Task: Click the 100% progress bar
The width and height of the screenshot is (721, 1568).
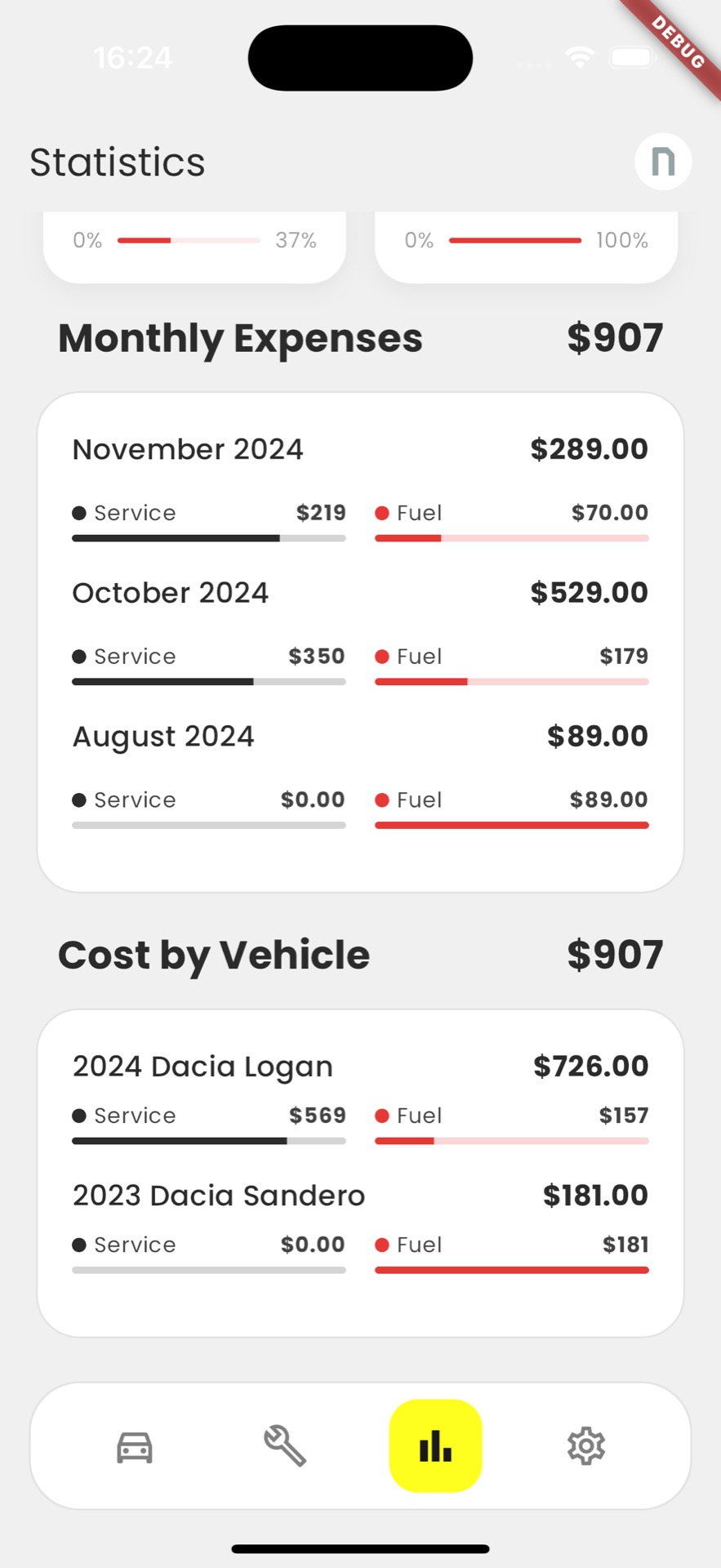Action: point(515,240)
